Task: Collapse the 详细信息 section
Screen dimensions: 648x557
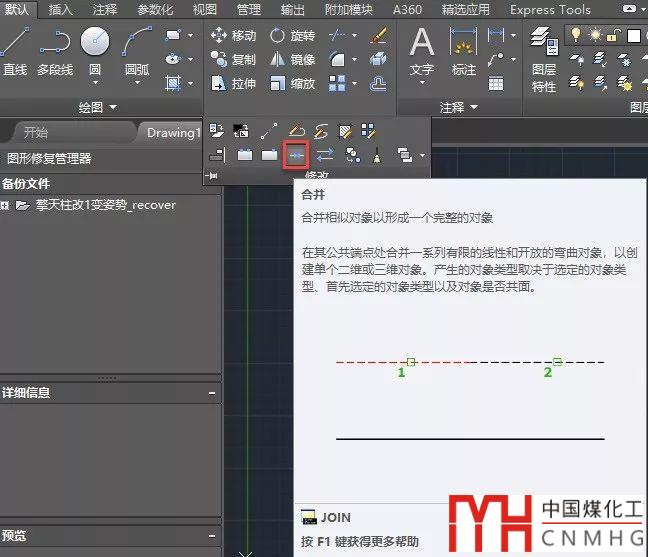Action: (212, 393)
